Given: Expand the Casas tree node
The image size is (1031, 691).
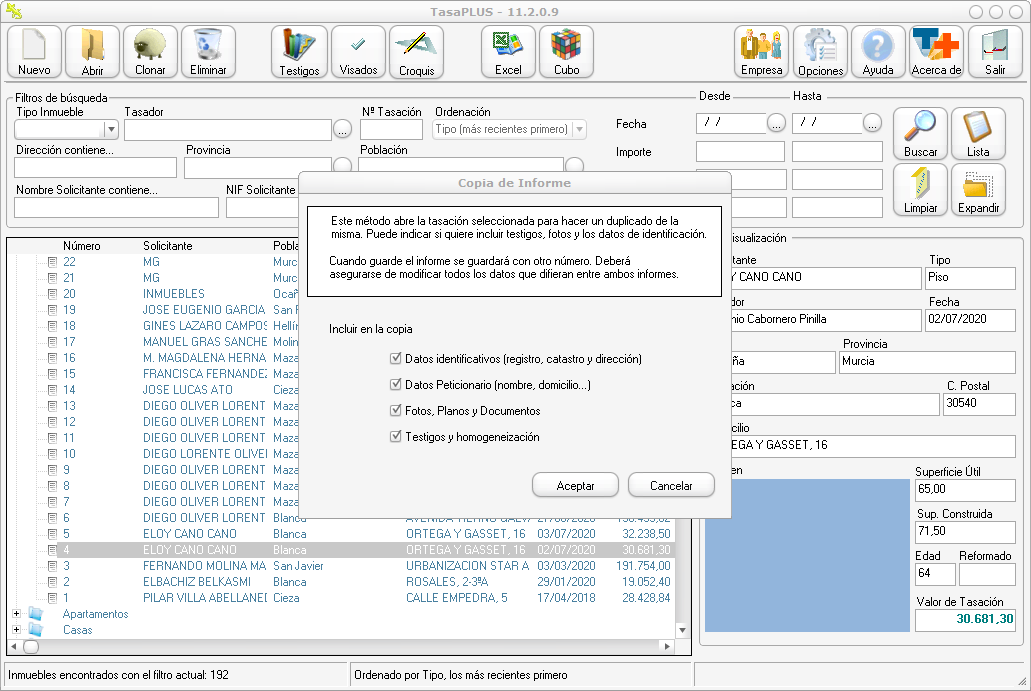Looking at the screenshot, I should pyautogui.click(x=16, y=630).
